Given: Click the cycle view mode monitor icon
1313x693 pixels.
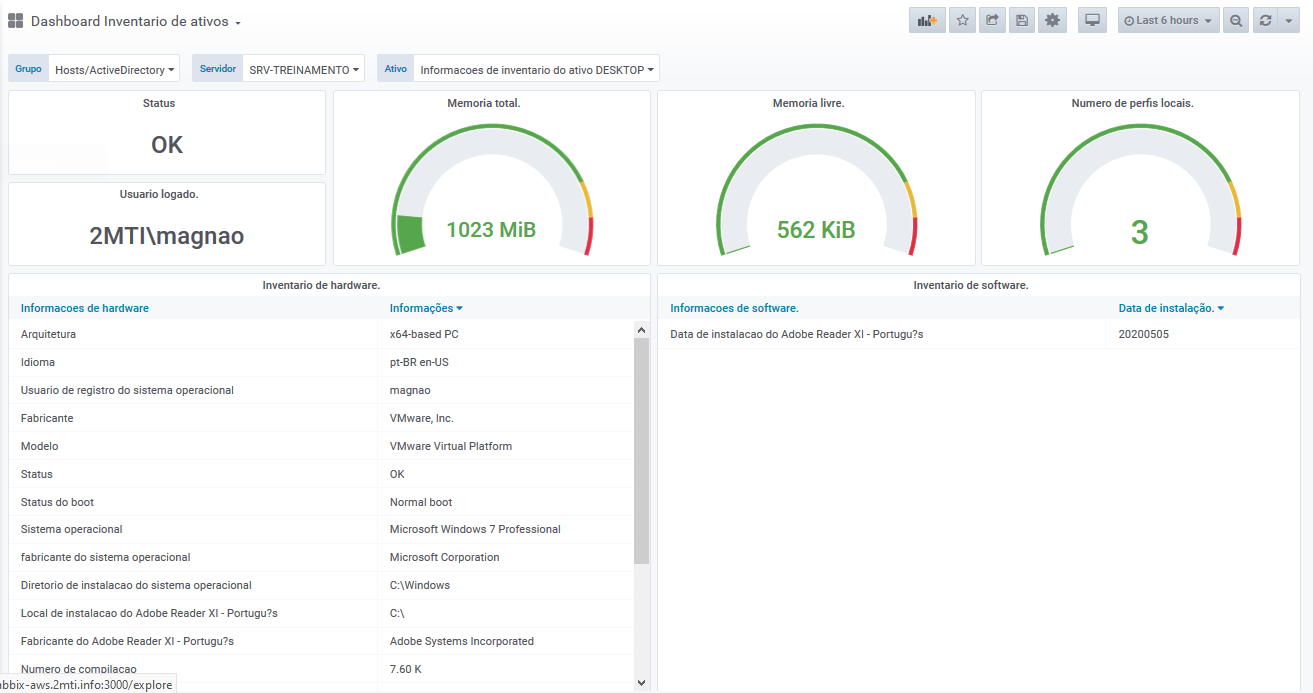Looking at the screenshot, I should click(1092, 20).
